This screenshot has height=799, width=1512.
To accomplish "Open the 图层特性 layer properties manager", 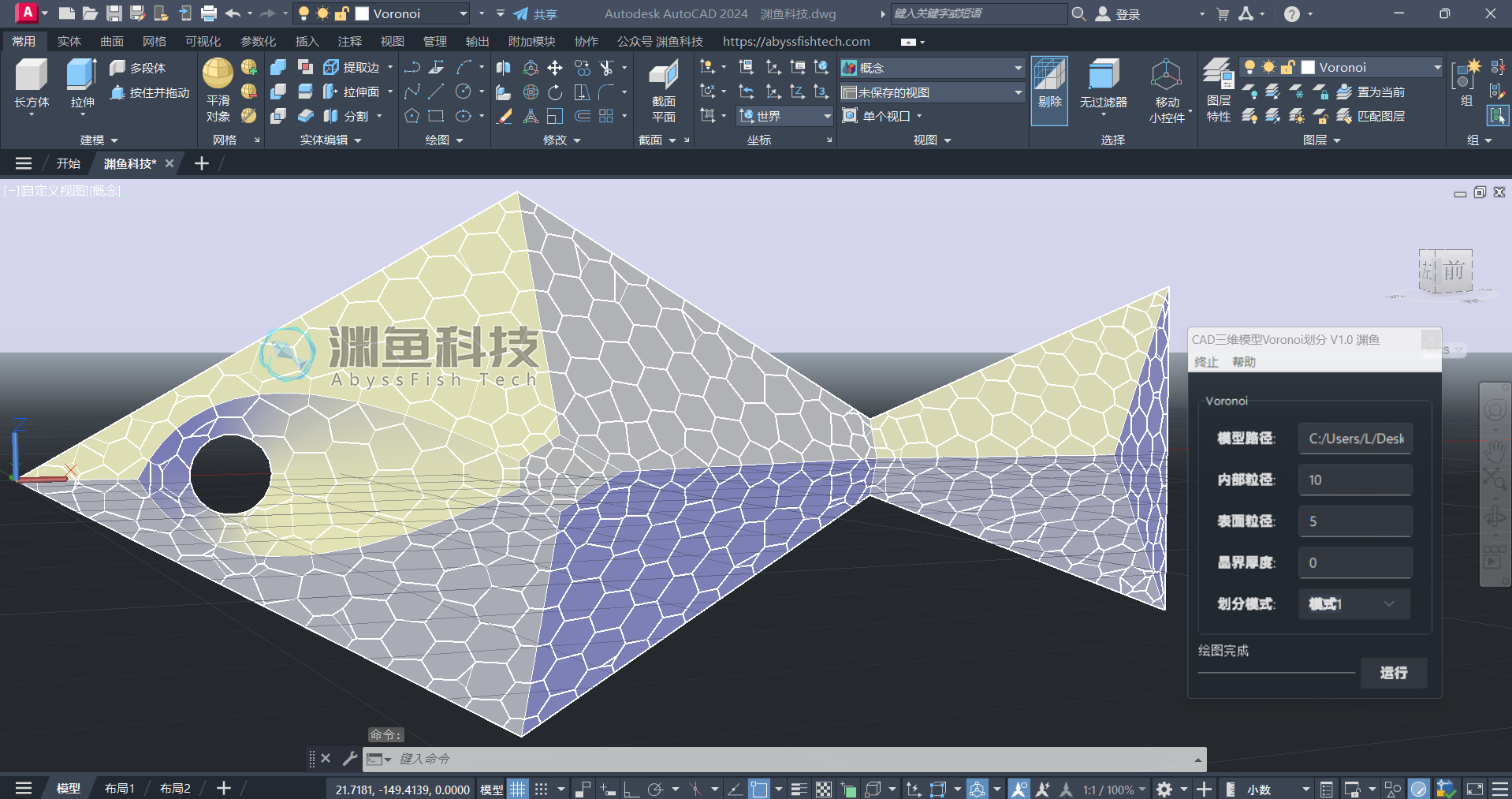I will (x=1219, y=90).
